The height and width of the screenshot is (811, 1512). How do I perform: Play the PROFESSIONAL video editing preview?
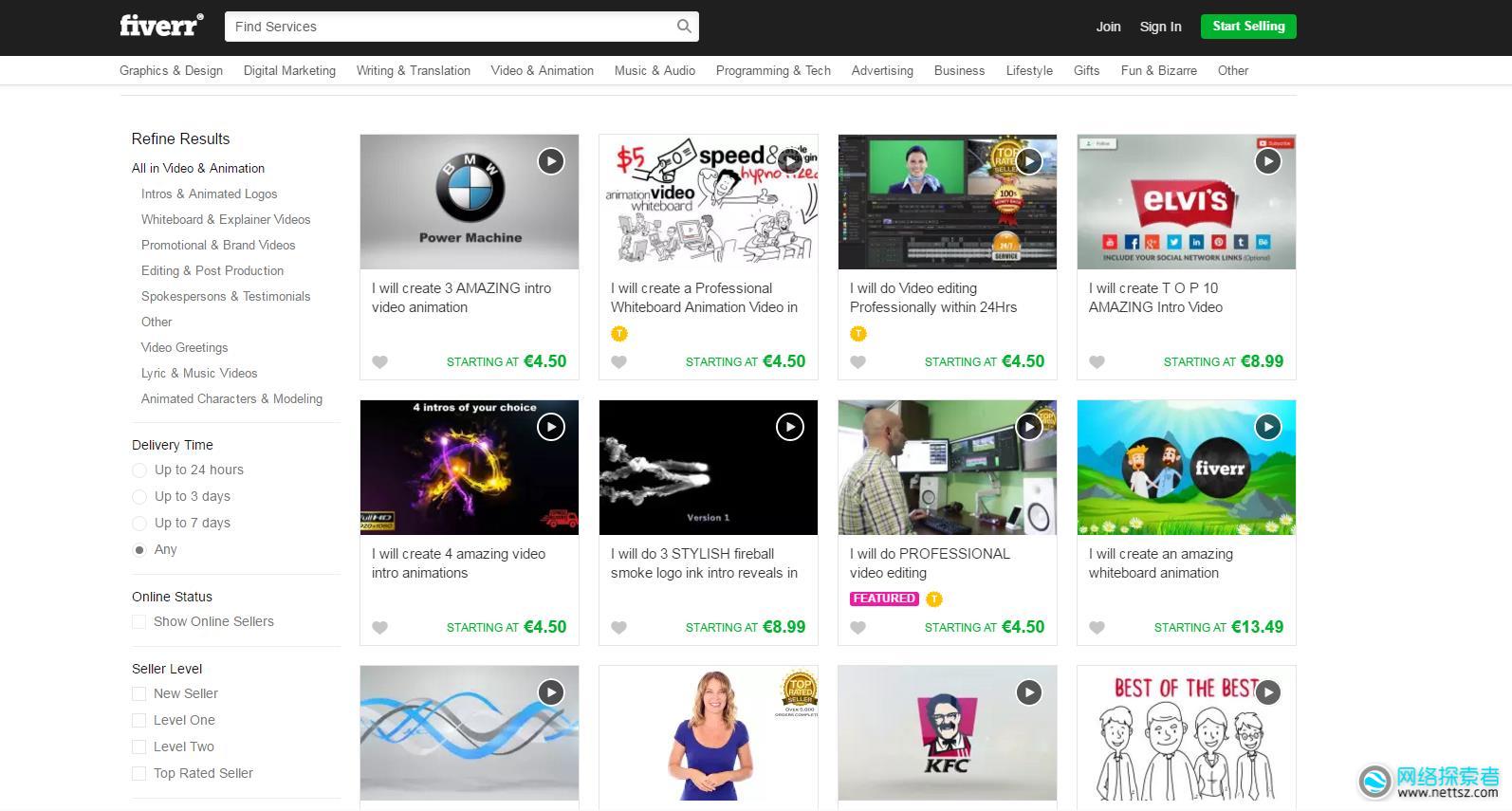point(1029,427)
